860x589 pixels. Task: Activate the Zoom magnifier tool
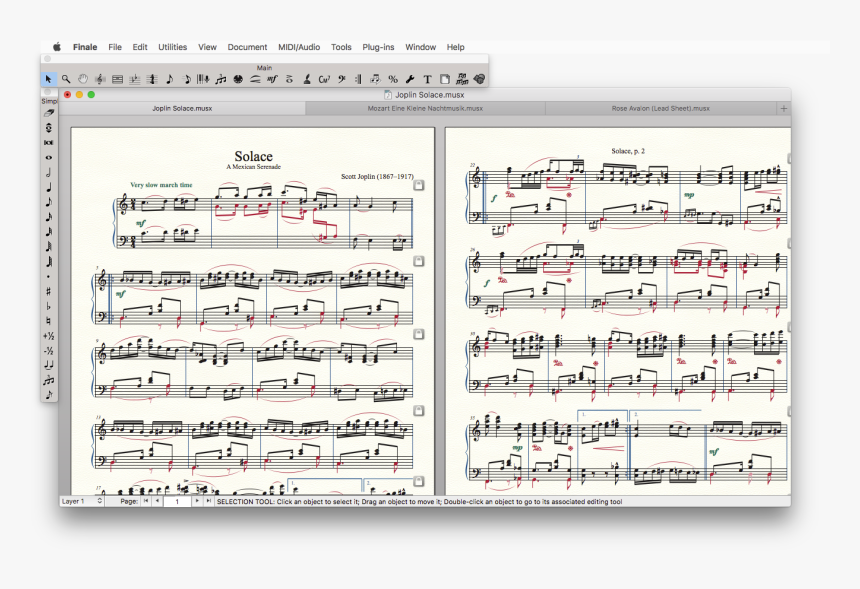pyautogui.click(x=66, y=79)
